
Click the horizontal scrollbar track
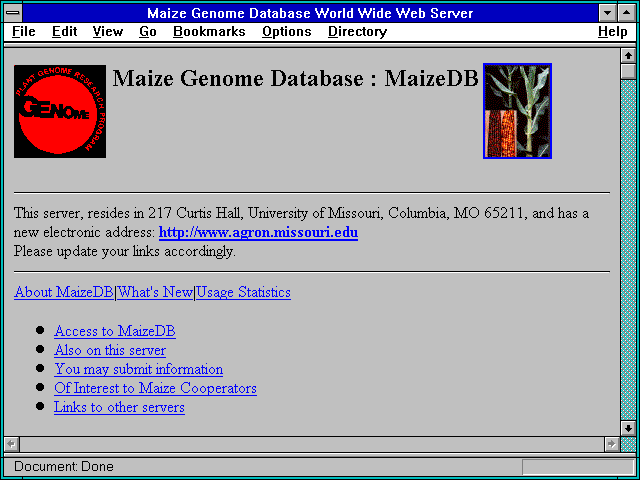(312, 444)
